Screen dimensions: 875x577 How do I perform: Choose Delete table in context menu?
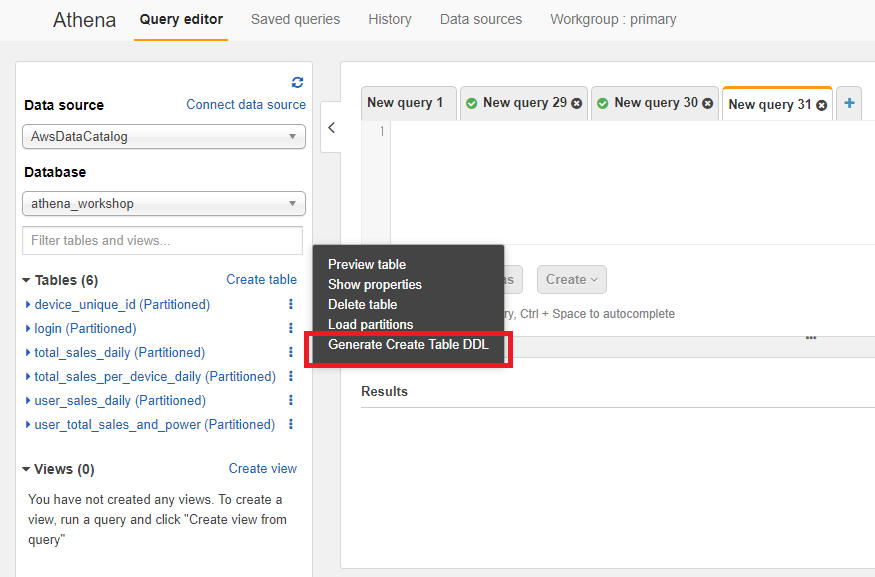click(x=362, y=305)
